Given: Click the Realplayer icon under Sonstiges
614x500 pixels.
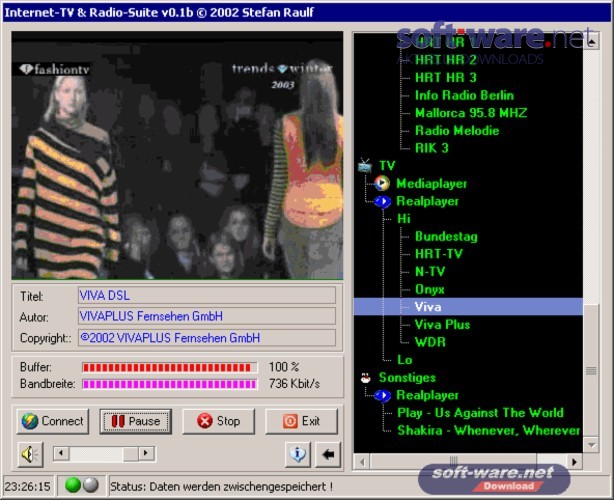Looking at the screenshot, I should pyautogui.click(x=383, y=395).
